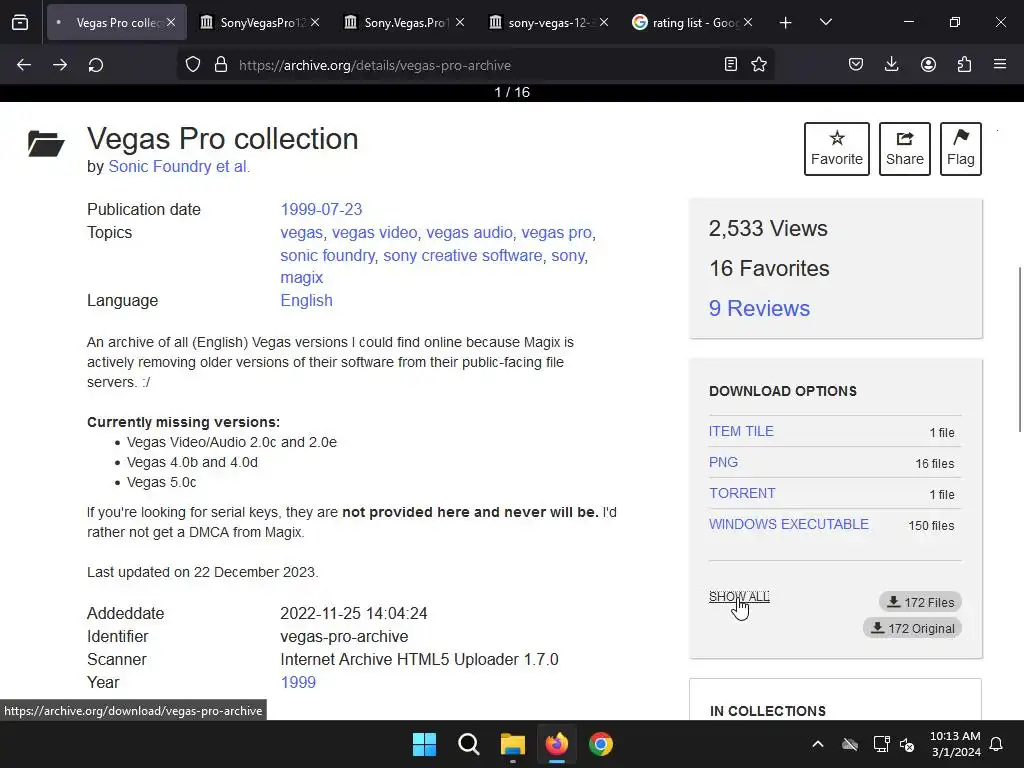Viewport: 1024px width, 768px height.
Task: Open Firefox downloads panel
Action: pos(891,64)
